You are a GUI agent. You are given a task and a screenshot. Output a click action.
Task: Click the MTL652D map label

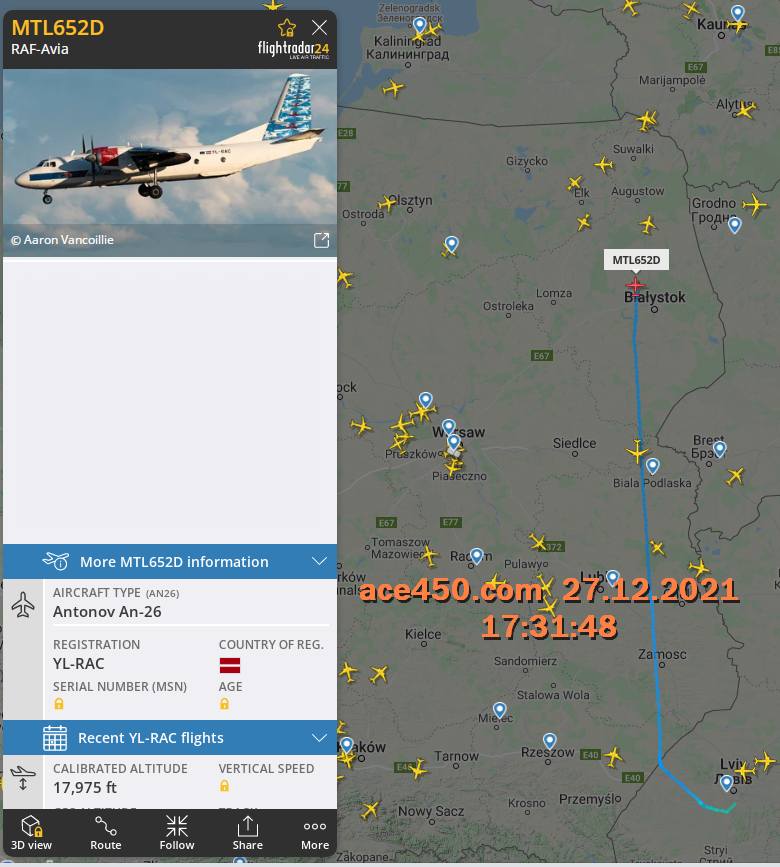point(636,260)
